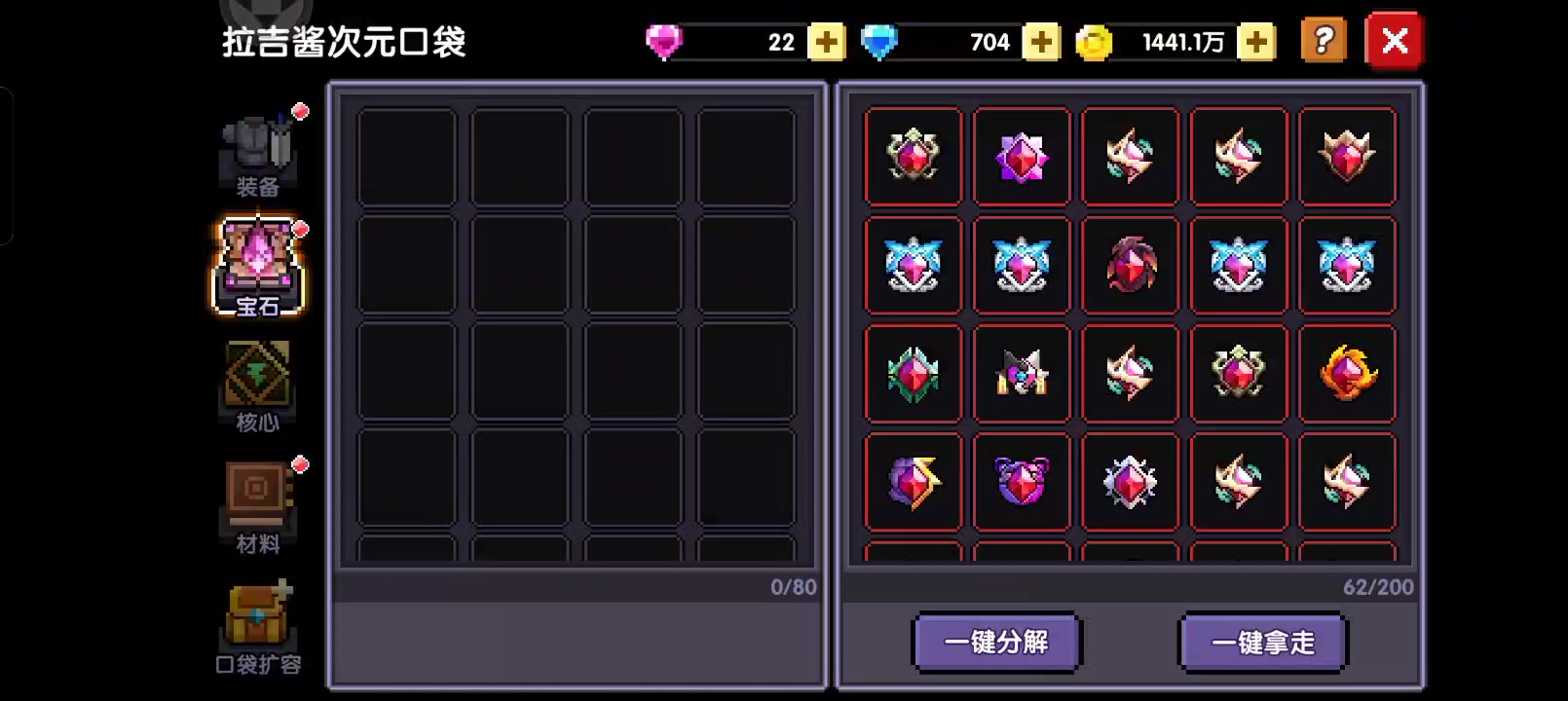Image resolution: width=1568 pixels, height=701 pixels.
Task: Select the 宝石 gem tab
Action: [x=258, y=267]
